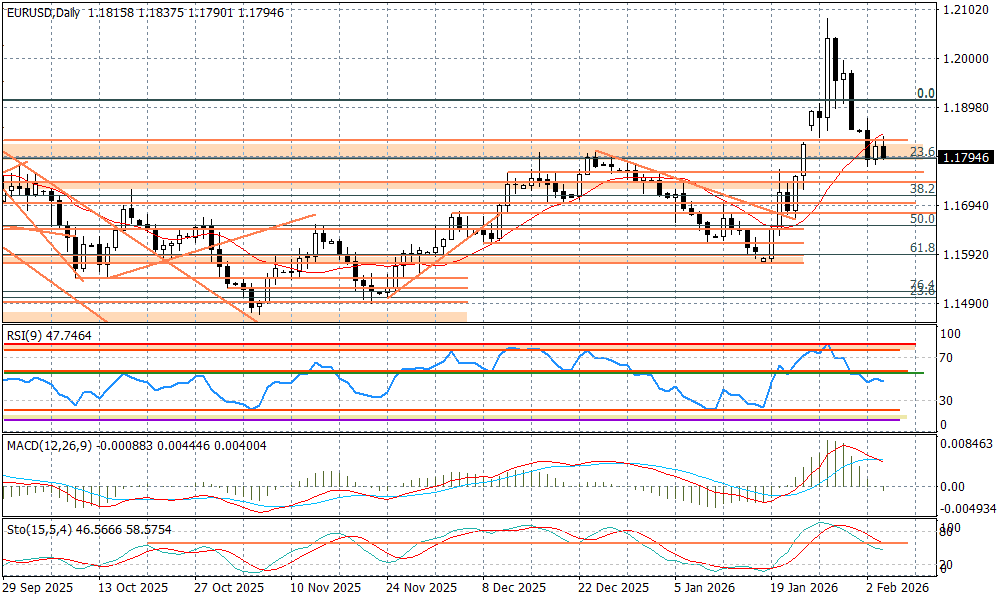The width and height of the screenshot is (1000, 600).
Task: Click the 19 Jan 2026 date marker
Action: [x=803, y=589]
